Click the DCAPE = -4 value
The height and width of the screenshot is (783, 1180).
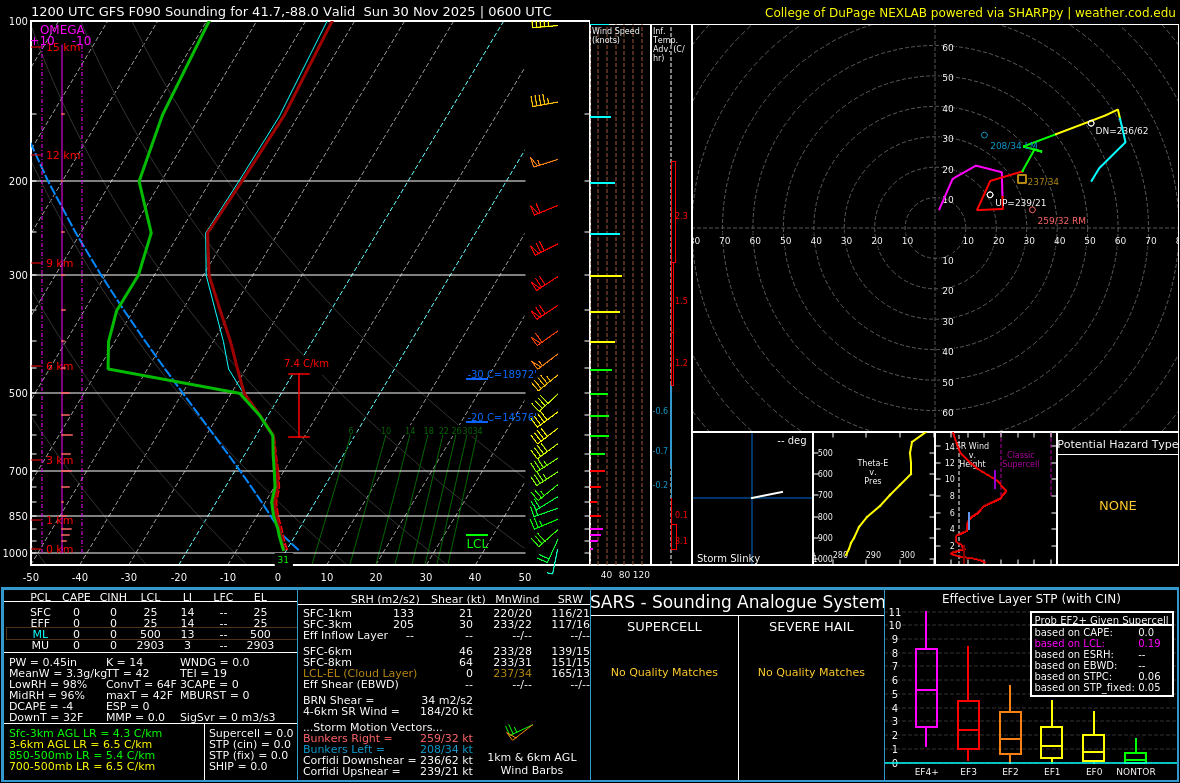(x=41, y=706)
